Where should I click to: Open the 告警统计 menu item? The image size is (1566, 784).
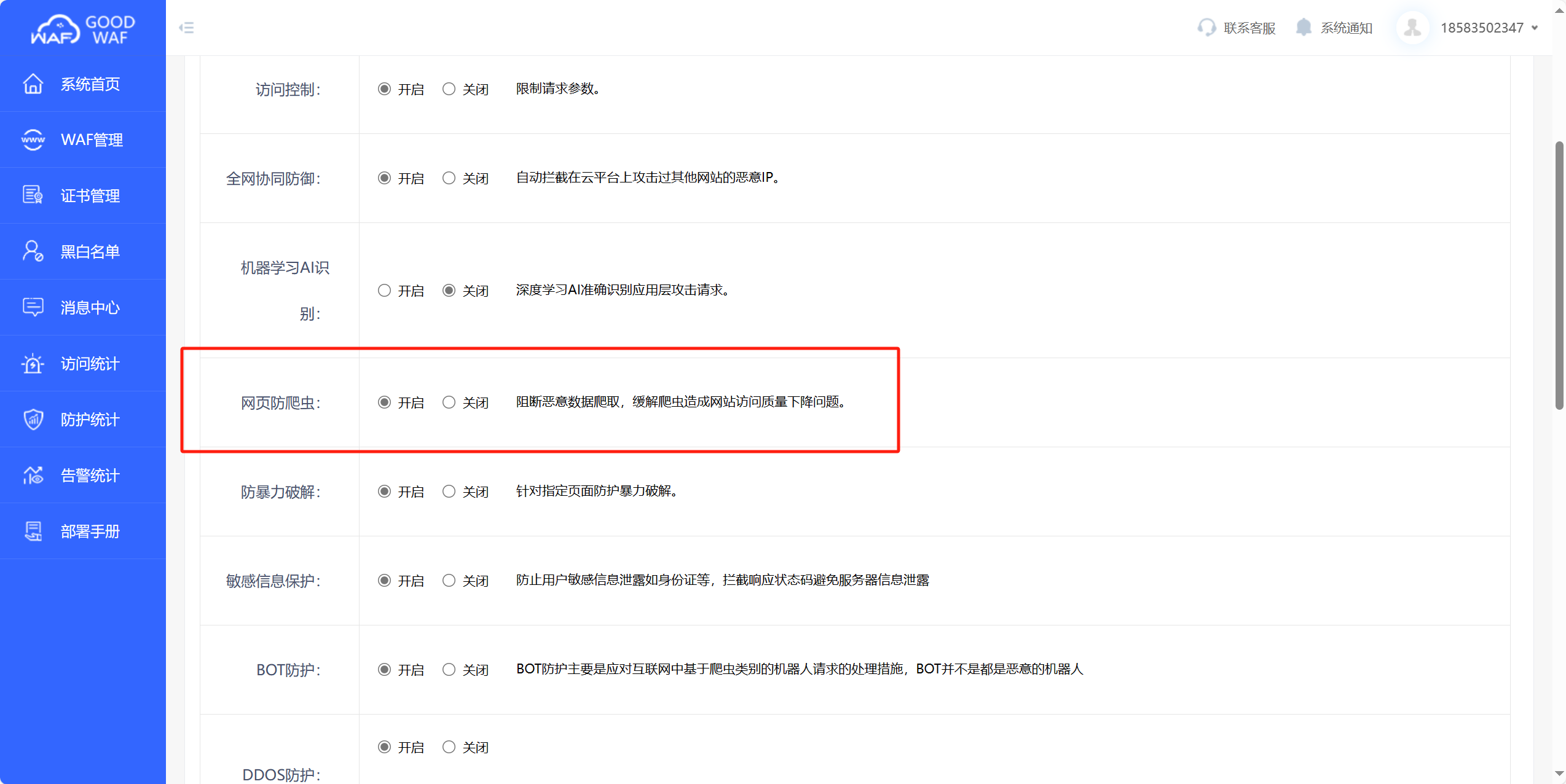point(90,476)
